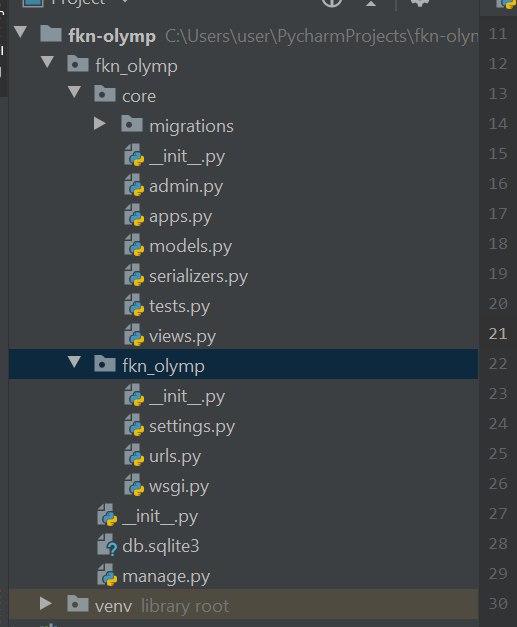Image resolution: width=517 pixels, height=627 pixels.
Task: Select the wsgi.py file
Action: (179, 487)
